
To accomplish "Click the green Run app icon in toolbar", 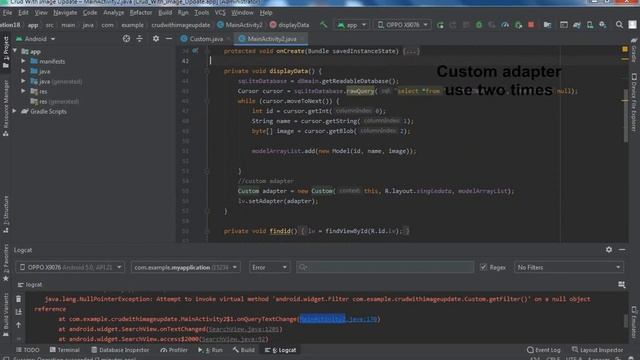I will [440, 25].
